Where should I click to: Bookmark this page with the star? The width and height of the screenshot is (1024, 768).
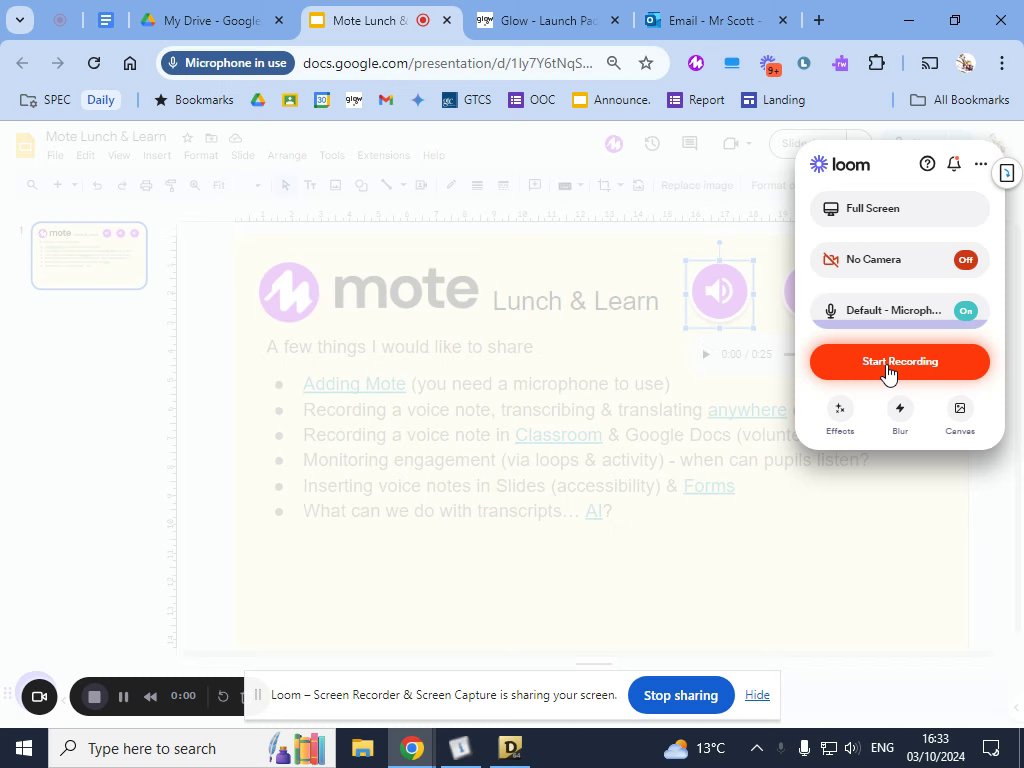pos(646,63)
